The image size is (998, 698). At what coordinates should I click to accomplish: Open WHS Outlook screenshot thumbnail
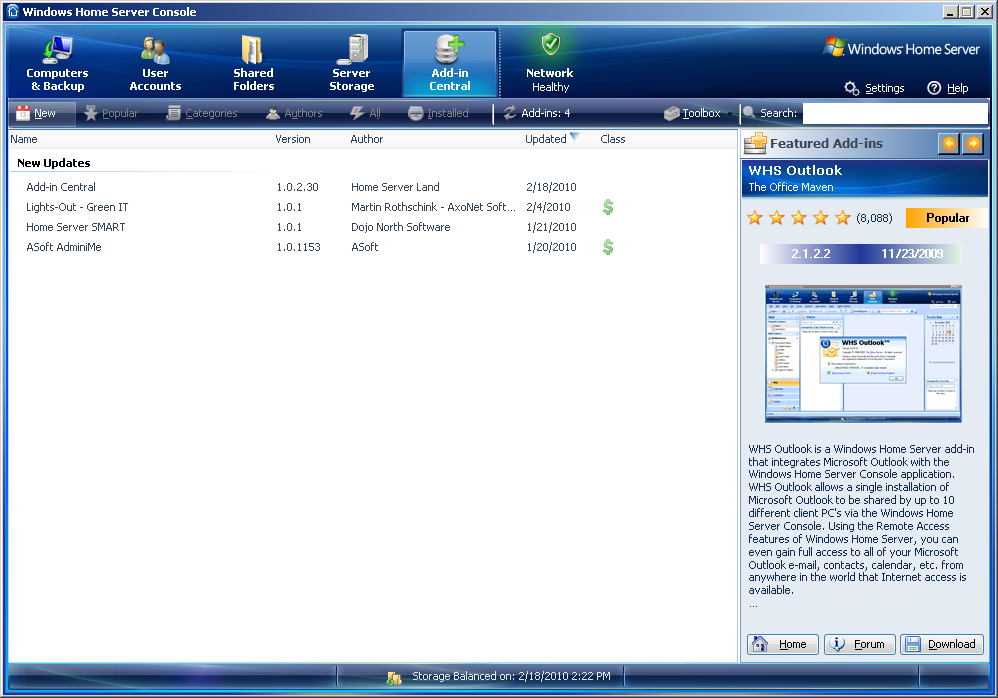[863, 354]
